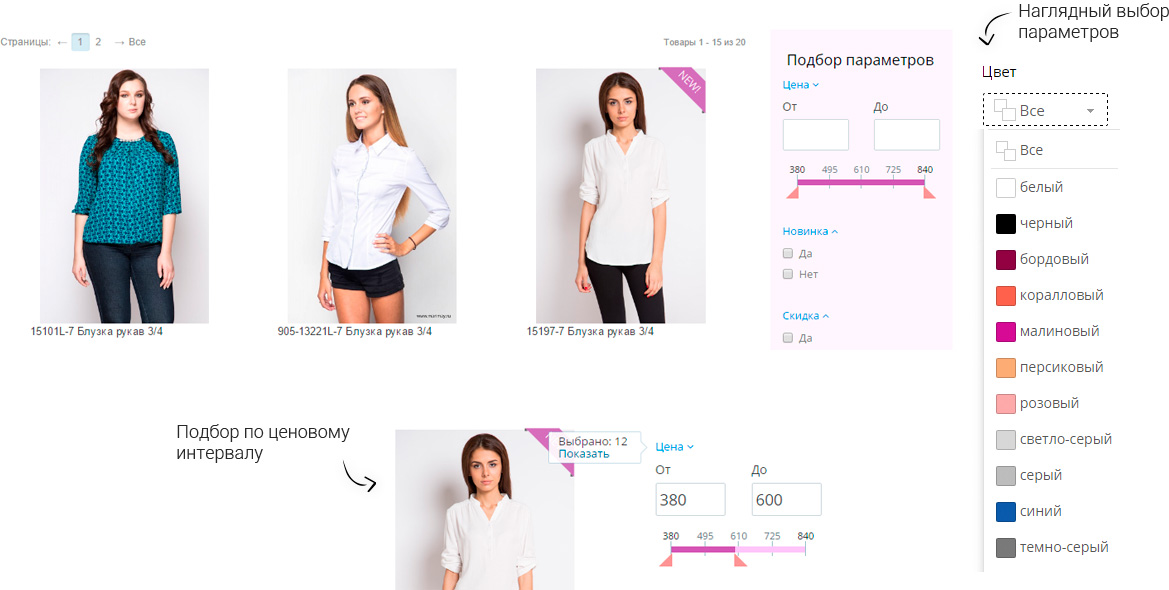Check the Новинка Нет checkbox
This screenshot has height=590, width=1169.
coord(787,274)
